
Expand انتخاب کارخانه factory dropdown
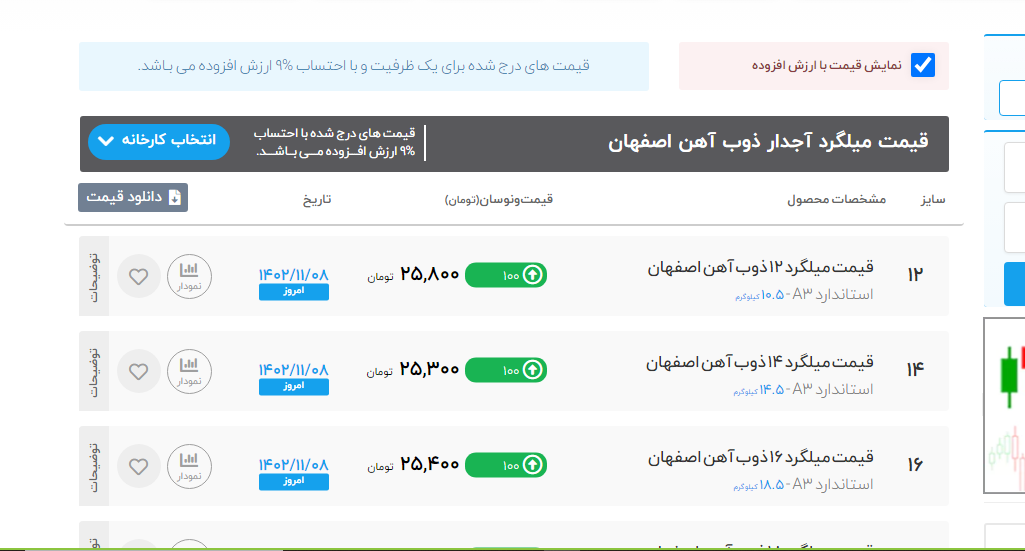(x=159, y=141)
